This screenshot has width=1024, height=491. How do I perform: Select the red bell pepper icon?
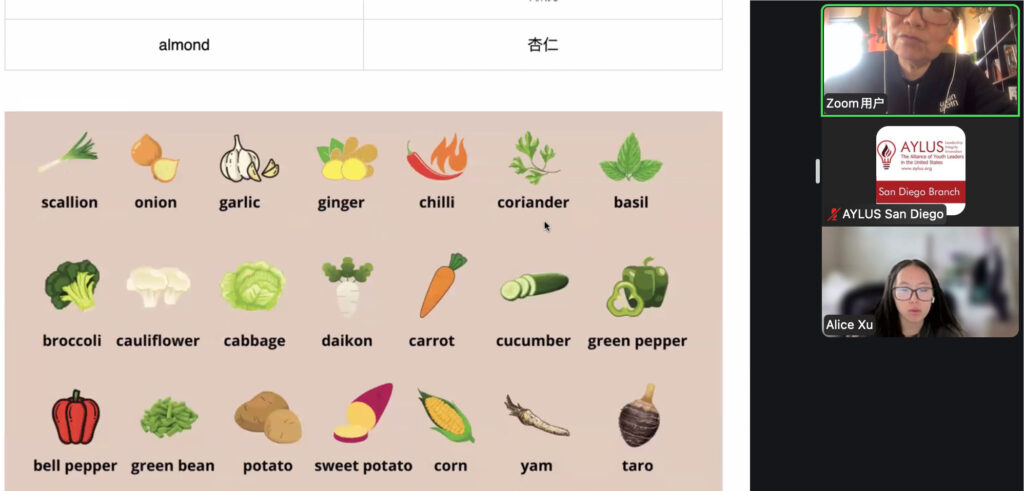click(x=76, y=417)
